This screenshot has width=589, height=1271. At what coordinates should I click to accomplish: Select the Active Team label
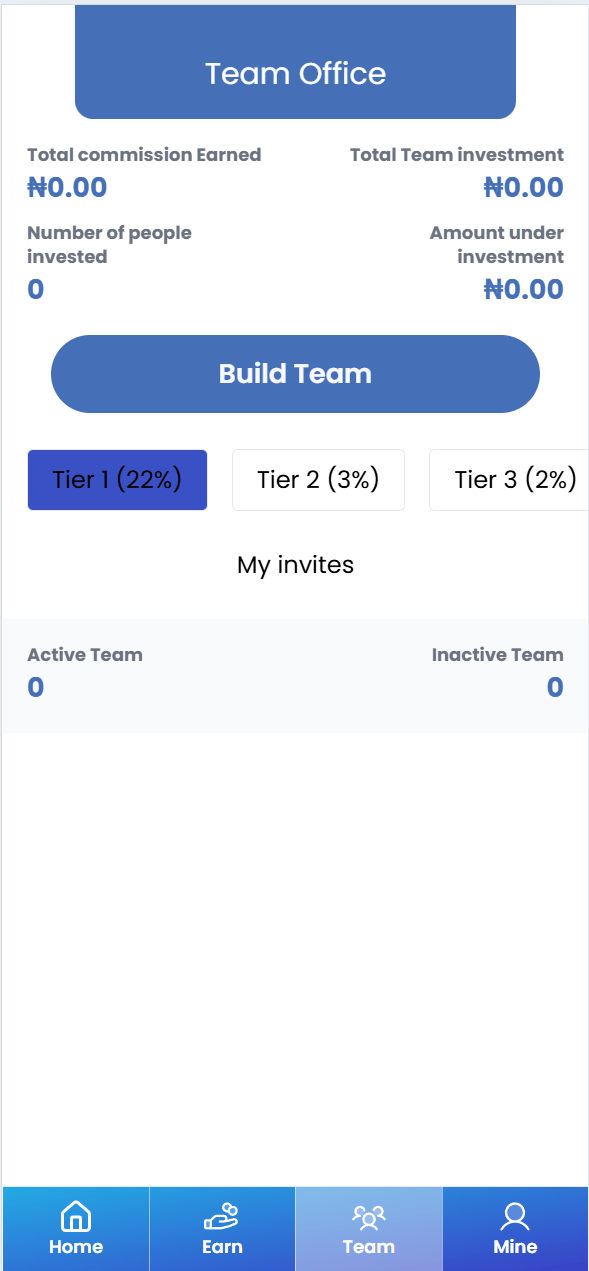85,655
